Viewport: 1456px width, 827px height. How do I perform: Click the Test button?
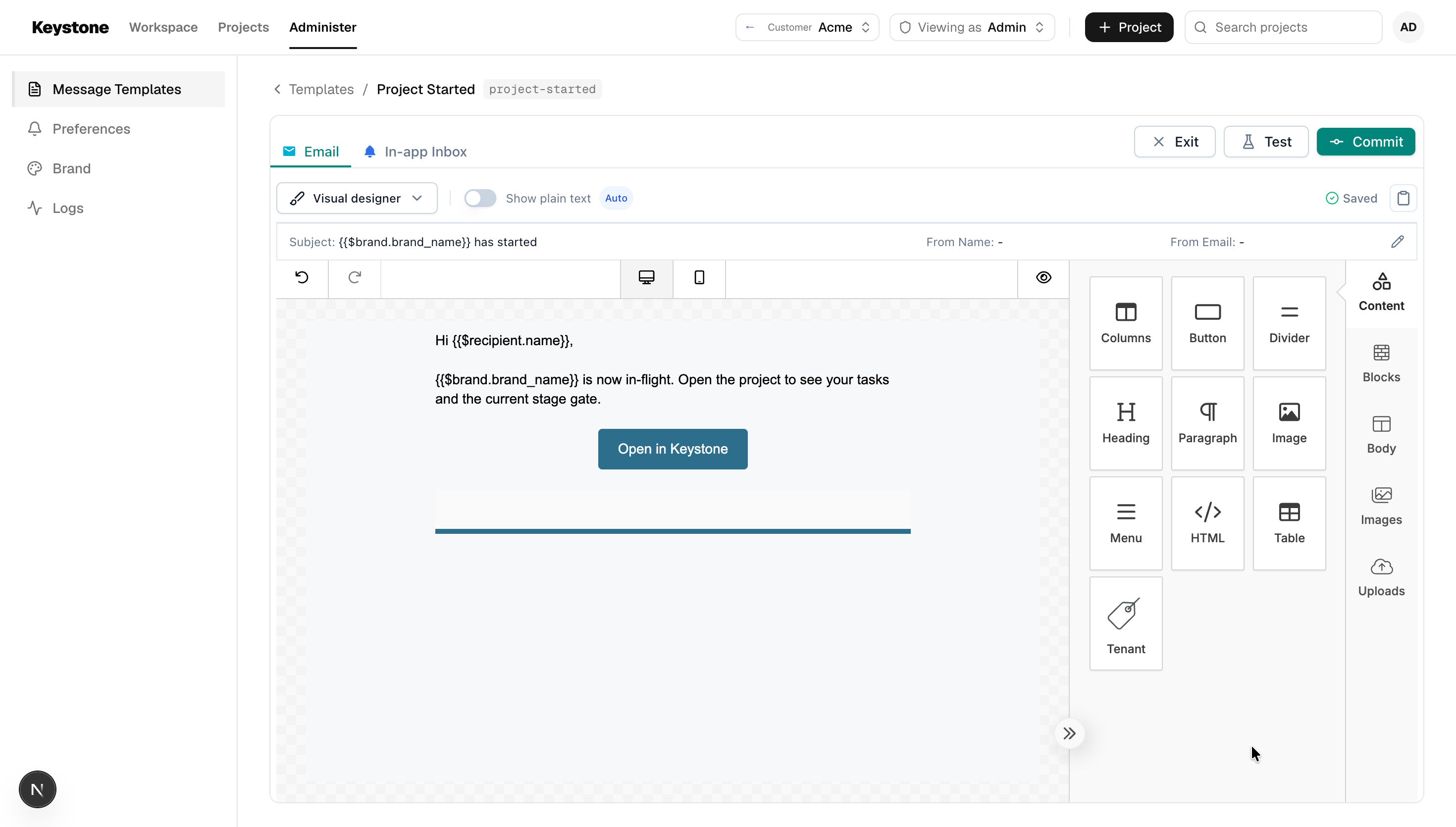(x=1266, y=142)
